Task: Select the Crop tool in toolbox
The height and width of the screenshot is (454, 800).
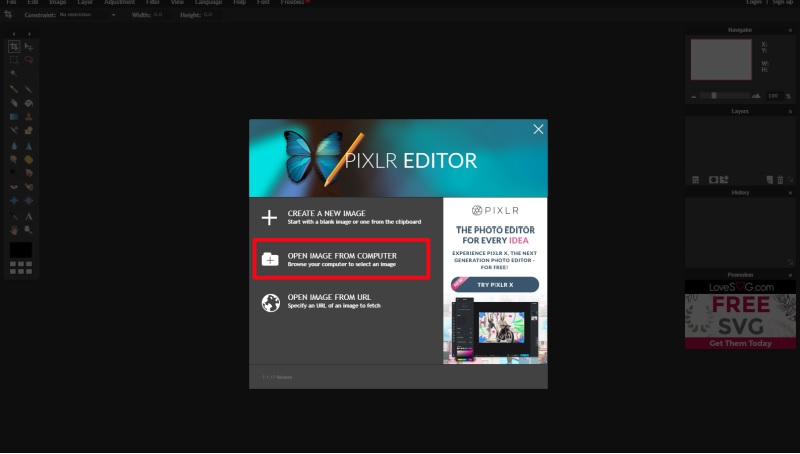Action: point(14,47)
